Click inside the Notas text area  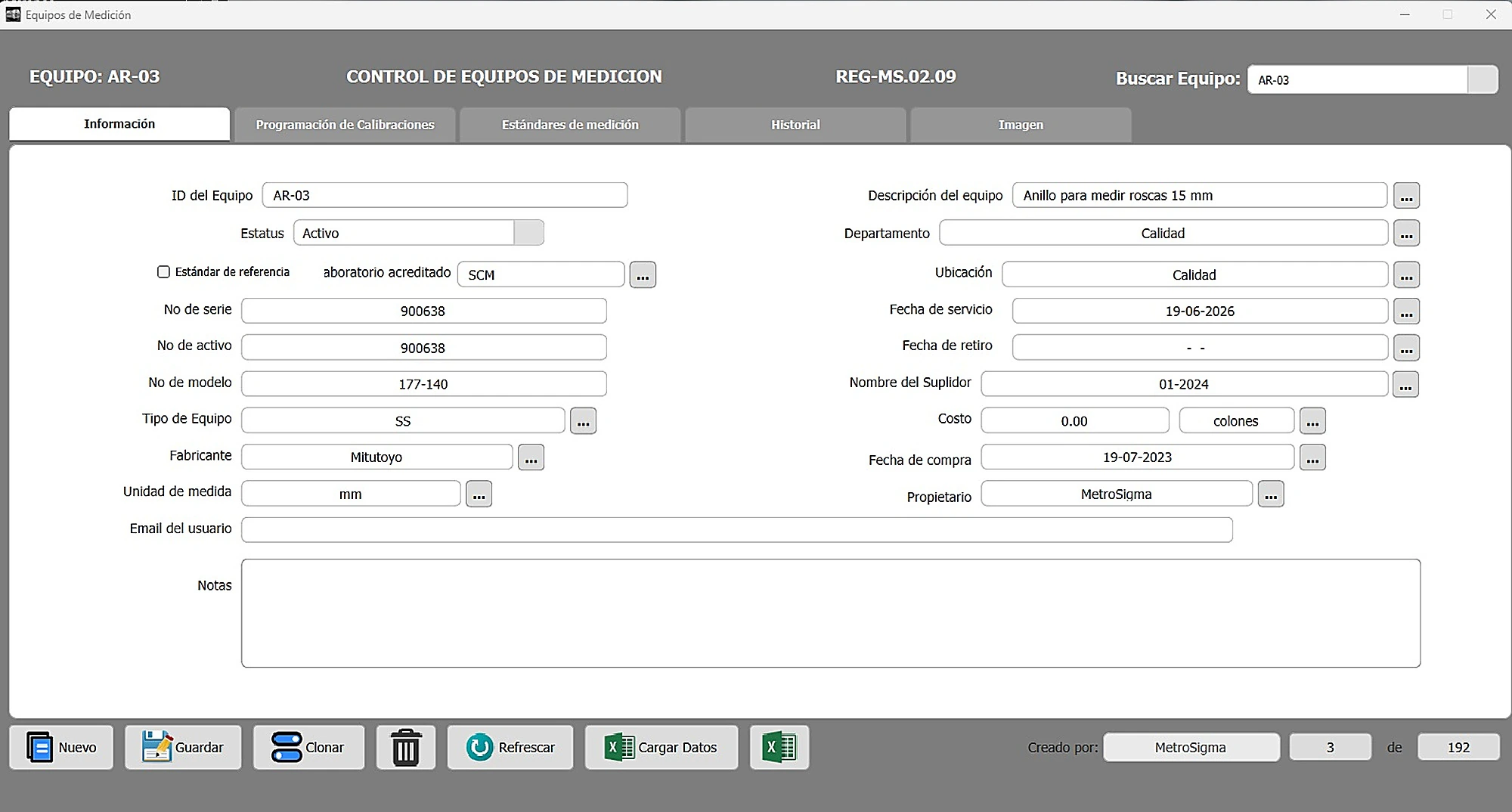(831, 613)
